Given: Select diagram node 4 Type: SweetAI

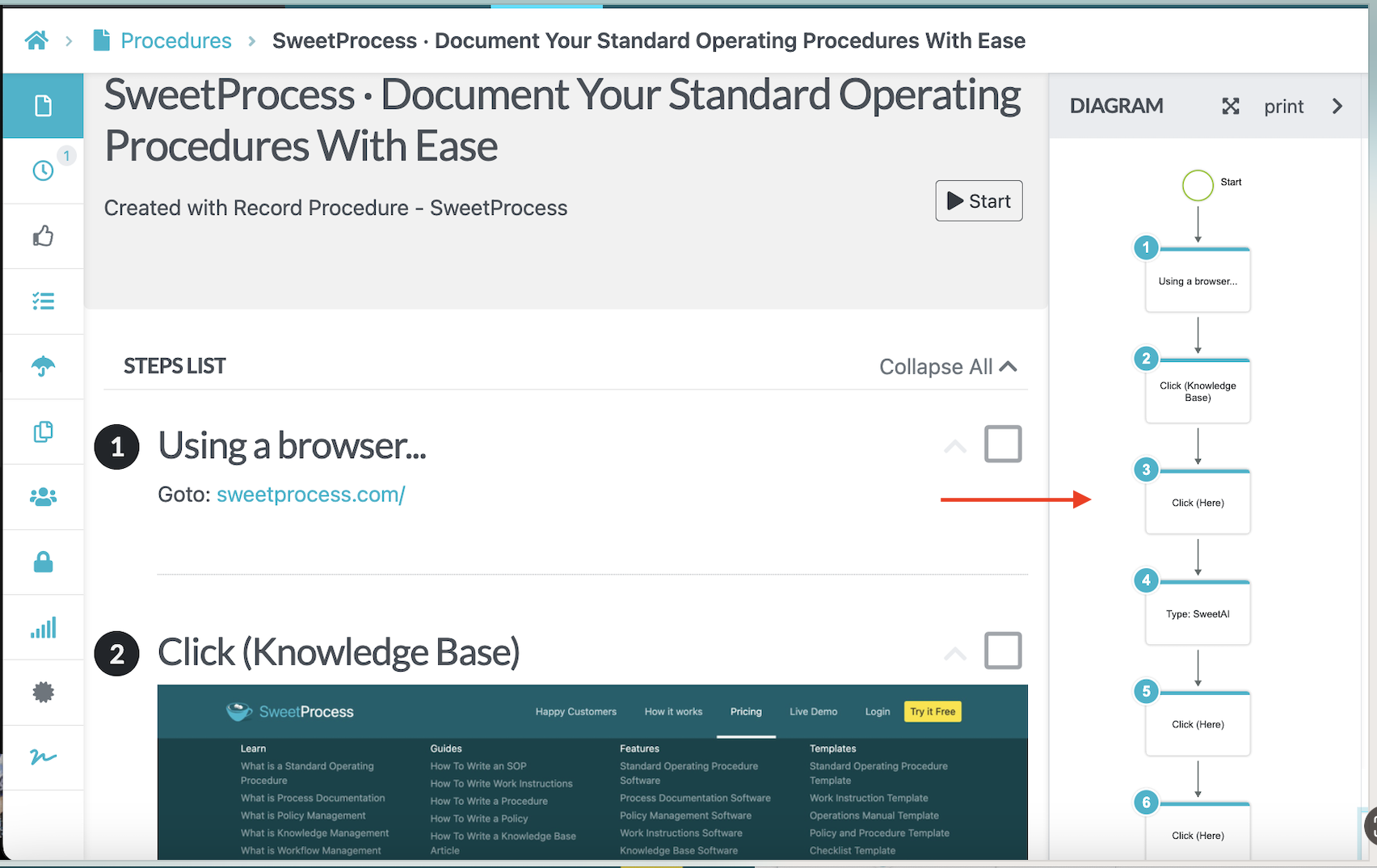Looking at the screenshot, I should pos(1198,613).
